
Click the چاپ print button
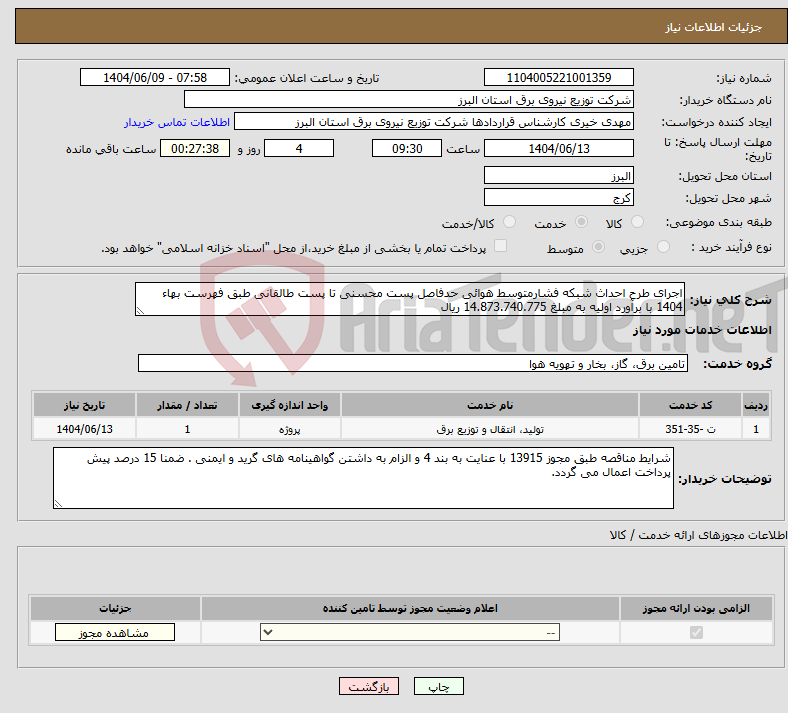[439, 686]
